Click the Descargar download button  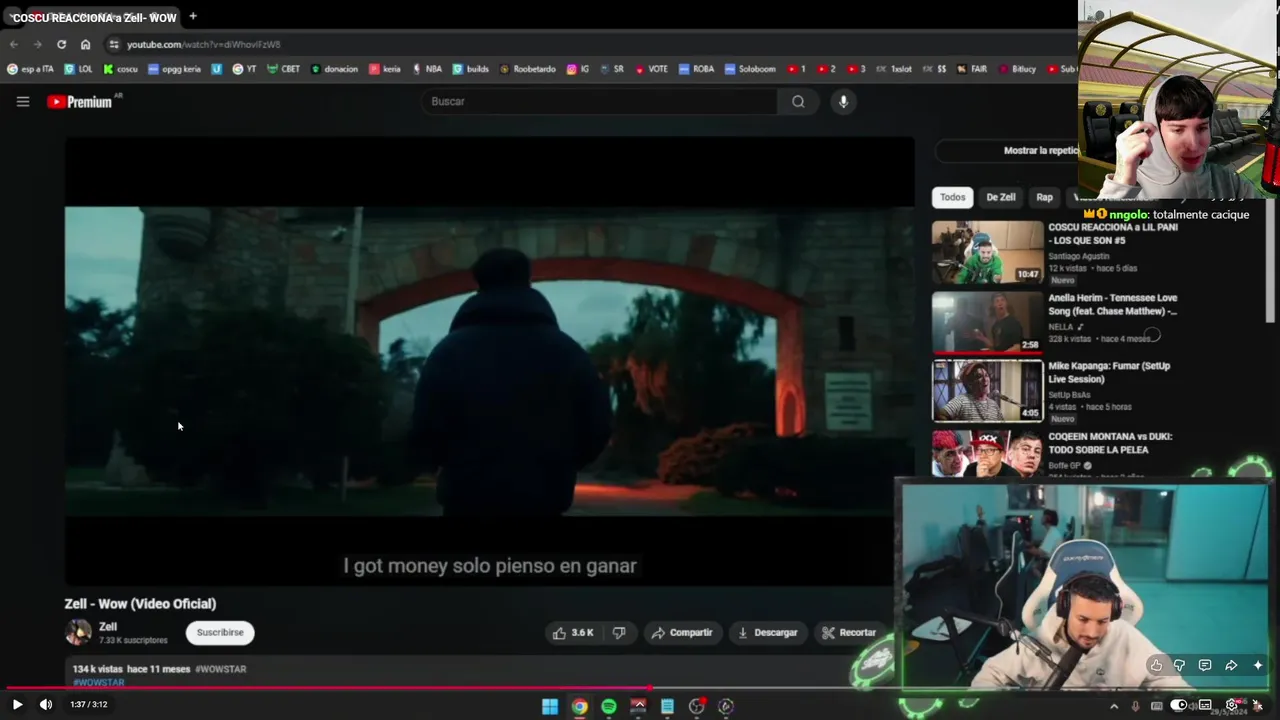tap(768, 632)
